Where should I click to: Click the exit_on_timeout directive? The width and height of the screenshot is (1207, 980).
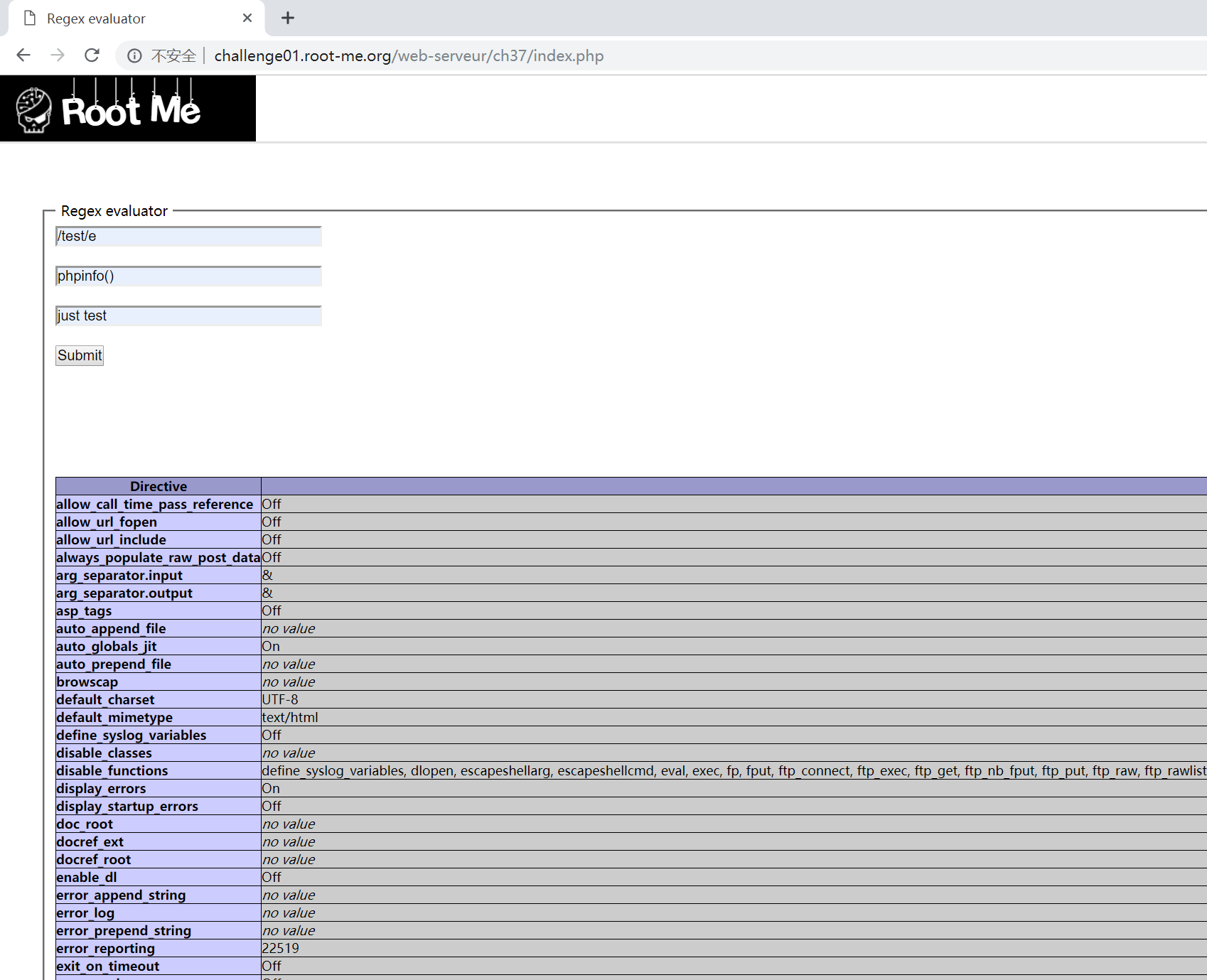click(x=108, y=966)
